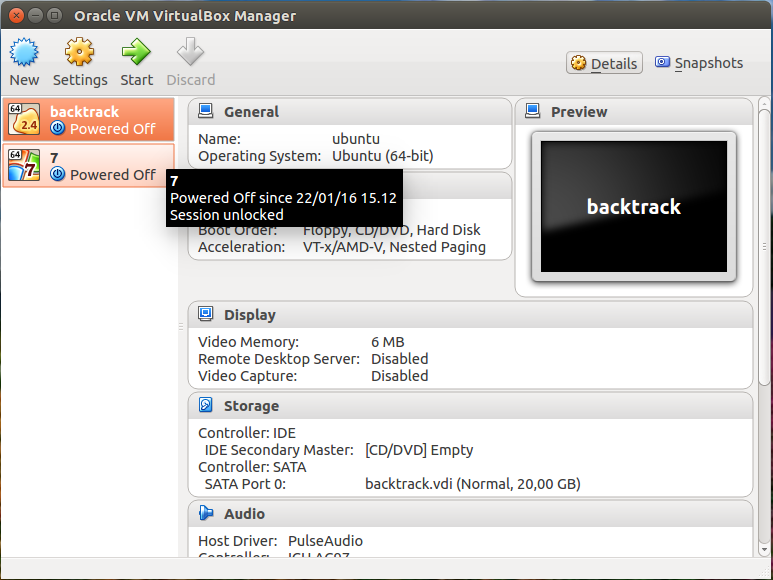The width and height of the screenshot is (773, 580).
Task: Click the backtrack power state icon
Action: click(58, 128)
